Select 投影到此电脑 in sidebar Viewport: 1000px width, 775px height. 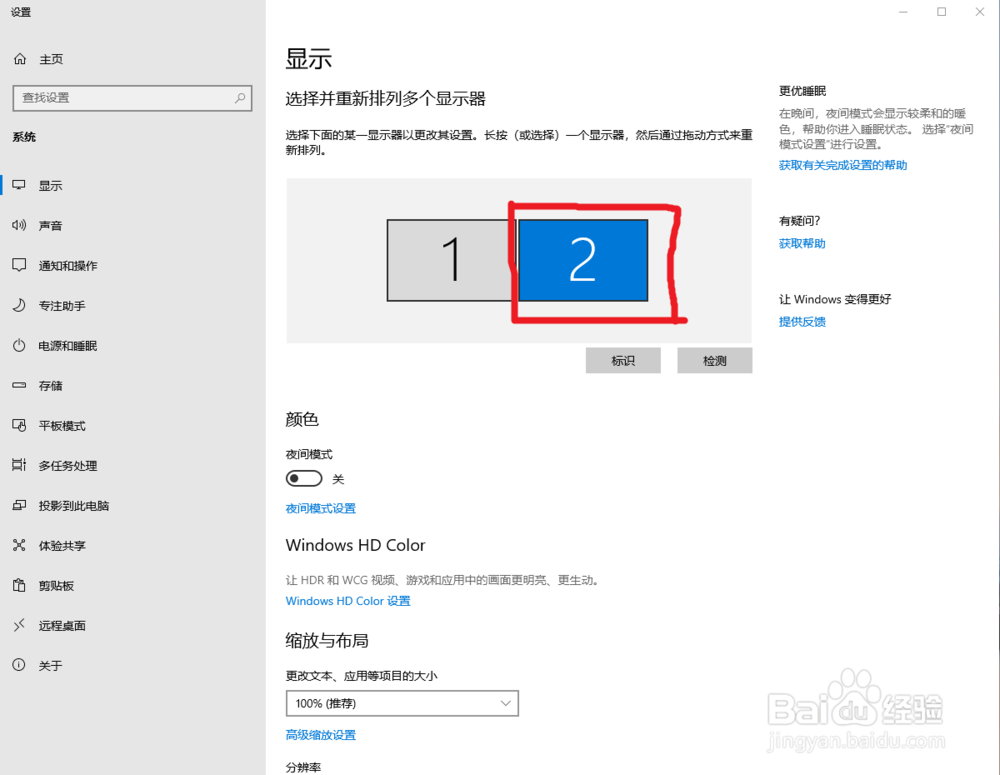pyautogui.click(x=133, y=505)
